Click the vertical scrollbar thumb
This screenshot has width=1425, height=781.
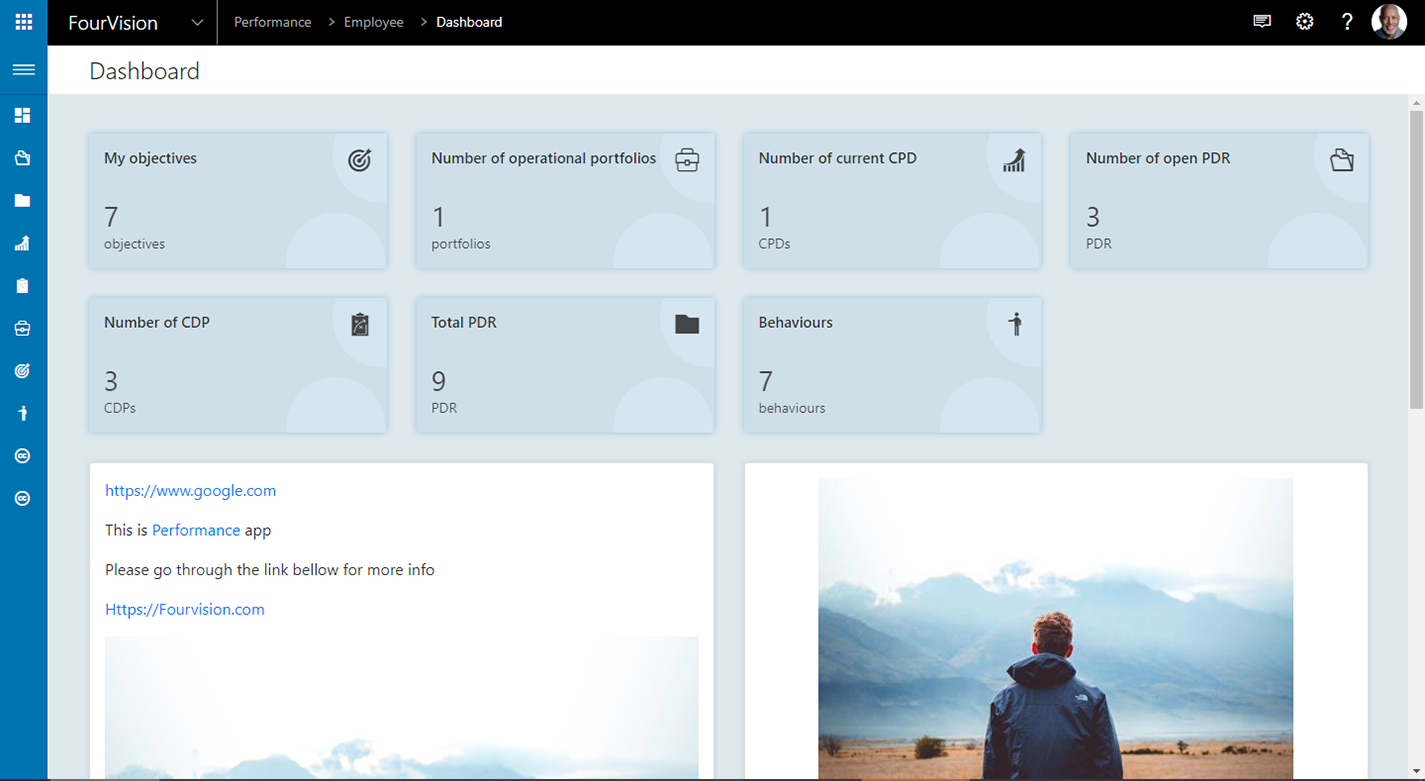pos(1416,260)
